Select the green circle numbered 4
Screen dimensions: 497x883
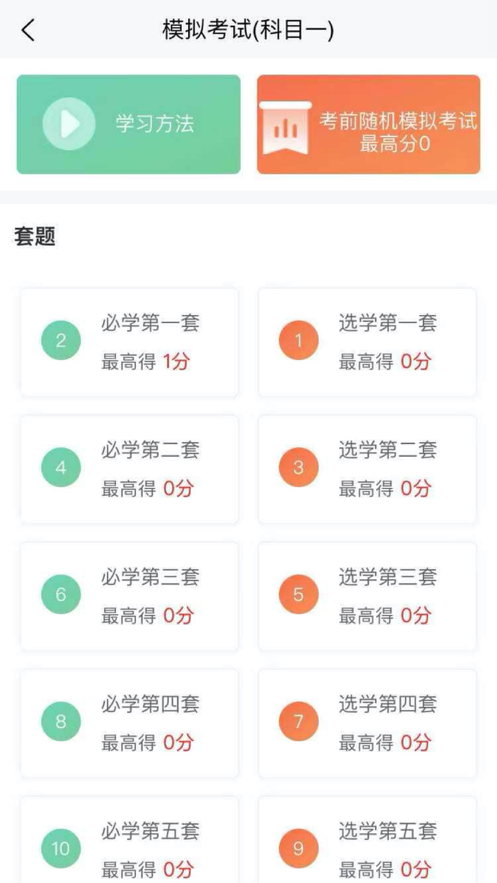(x=61, y=467)
